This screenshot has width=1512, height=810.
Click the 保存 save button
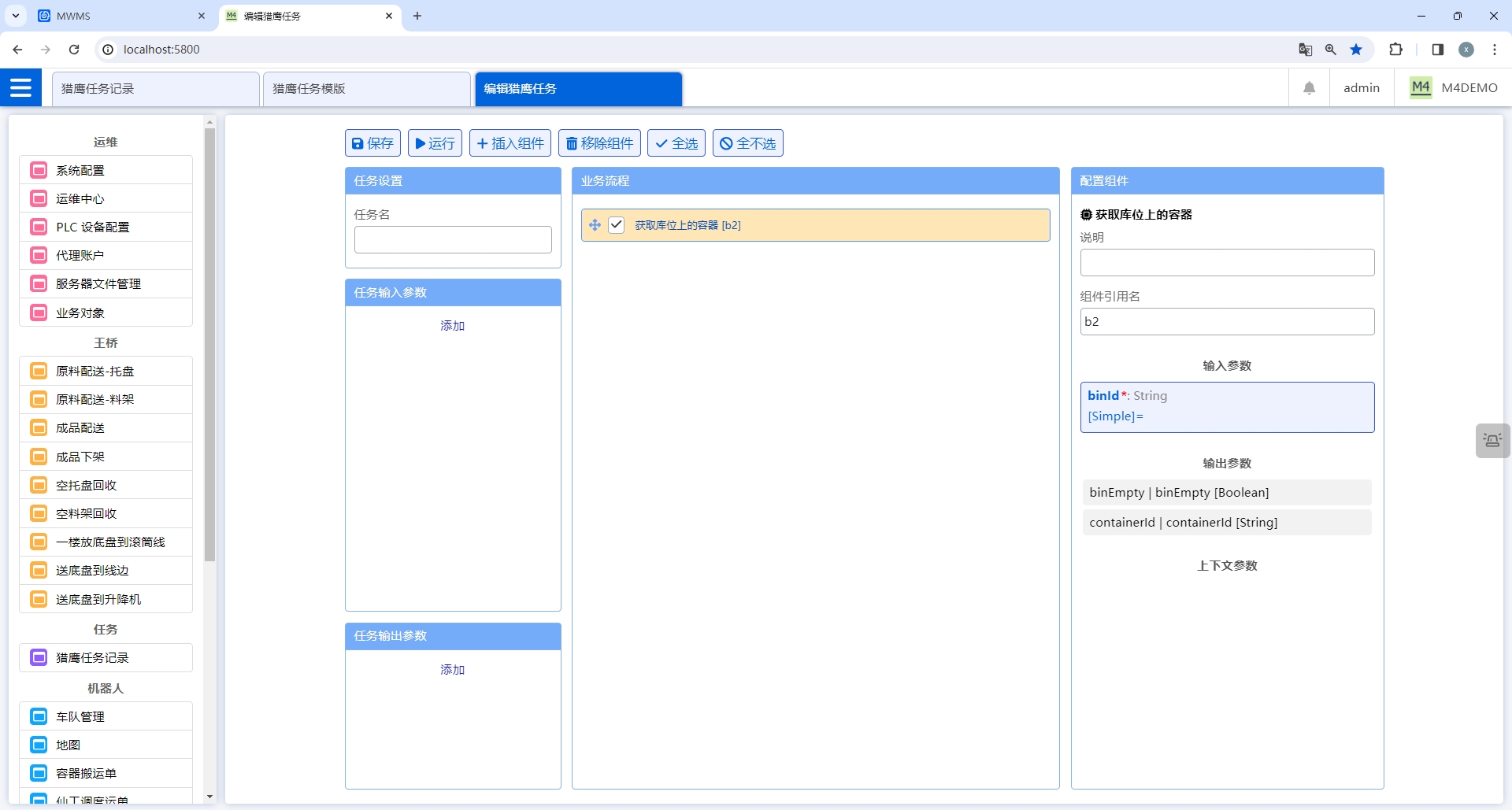(372, 143)
